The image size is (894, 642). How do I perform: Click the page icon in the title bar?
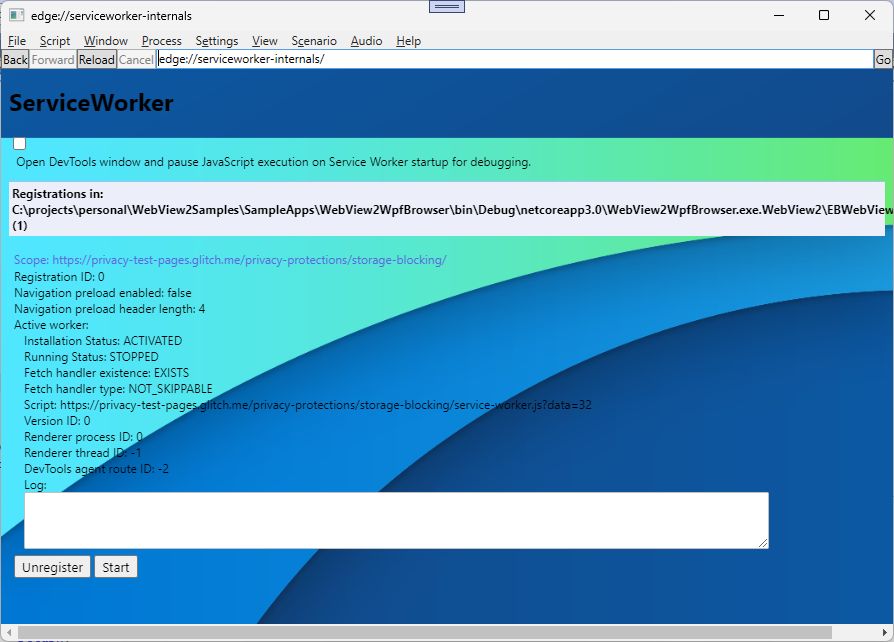(15, 15)
